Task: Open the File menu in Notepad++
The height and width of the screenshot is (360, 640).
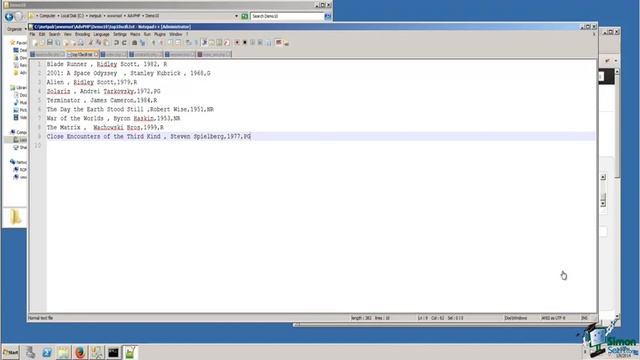Action: 32,34
